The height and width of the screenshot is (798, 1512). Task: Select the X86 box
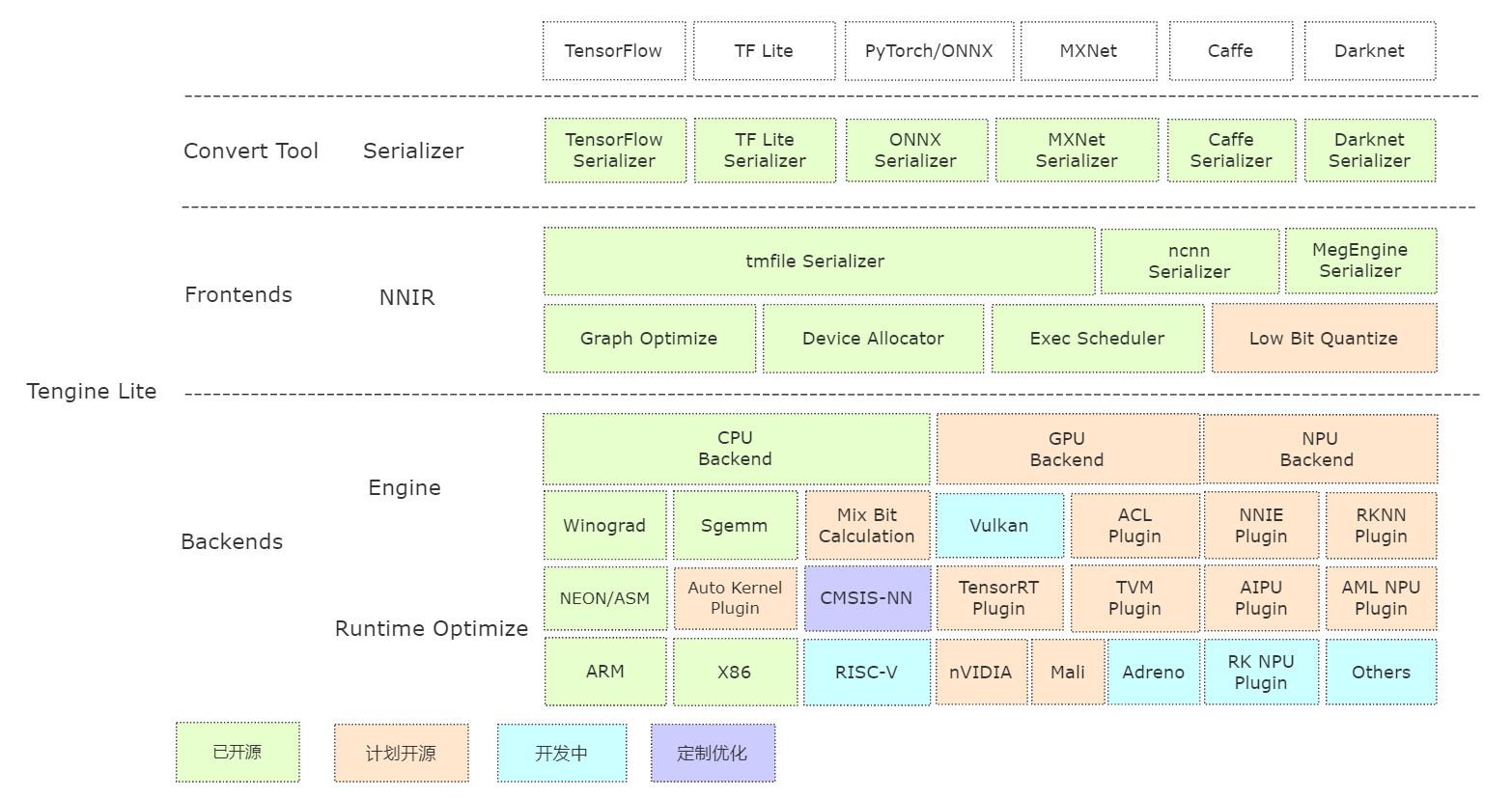point(735,672)
